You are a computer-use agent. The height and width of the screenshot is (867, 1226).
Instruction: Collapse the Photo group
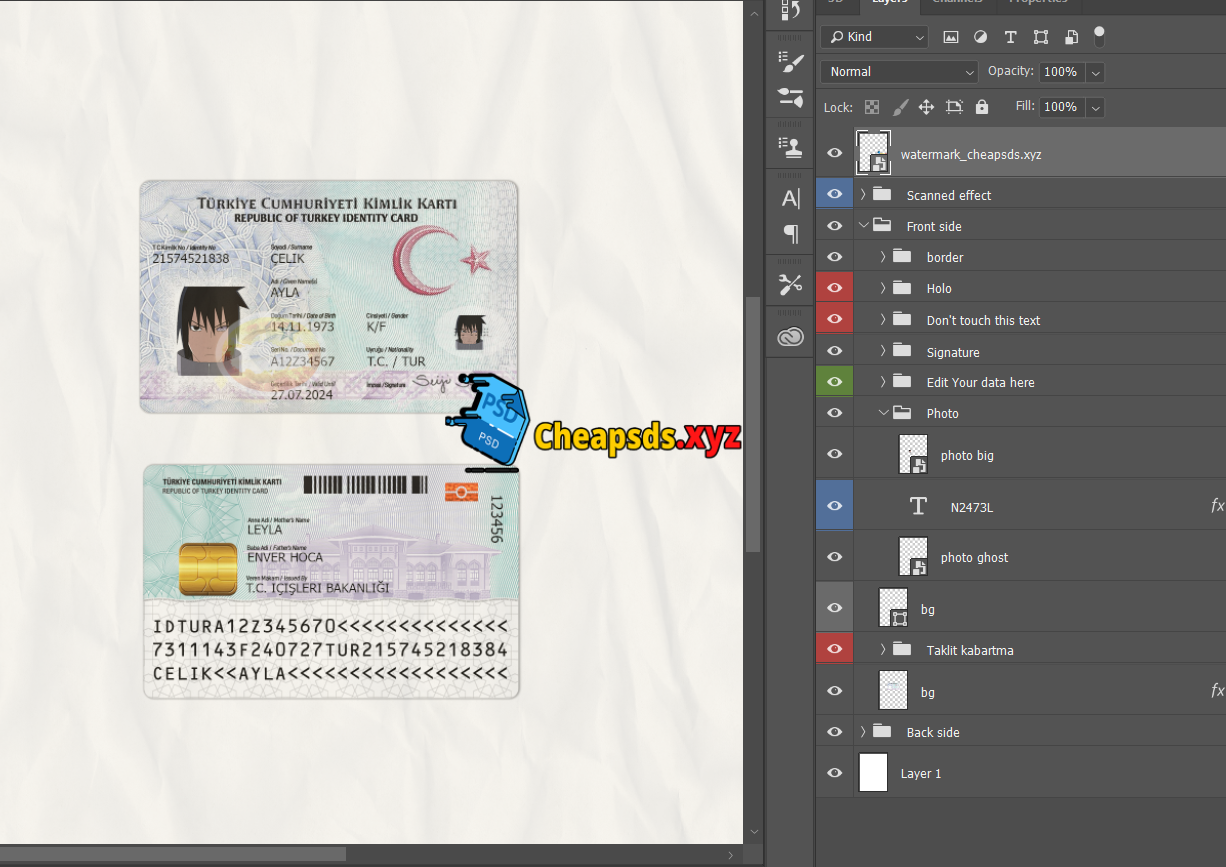883,413
